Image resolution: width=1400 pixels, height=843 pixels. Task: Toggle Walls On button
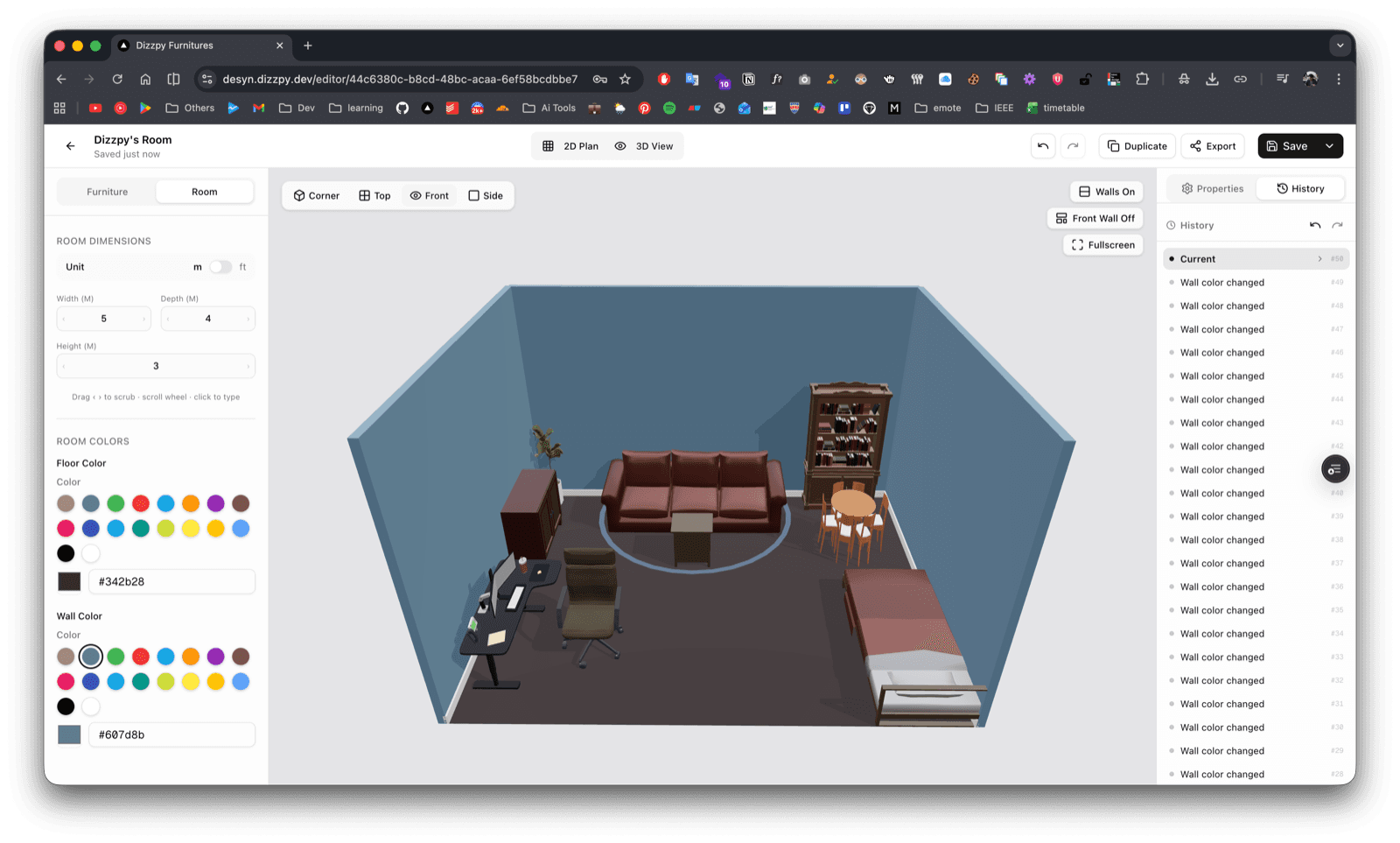1106,192
